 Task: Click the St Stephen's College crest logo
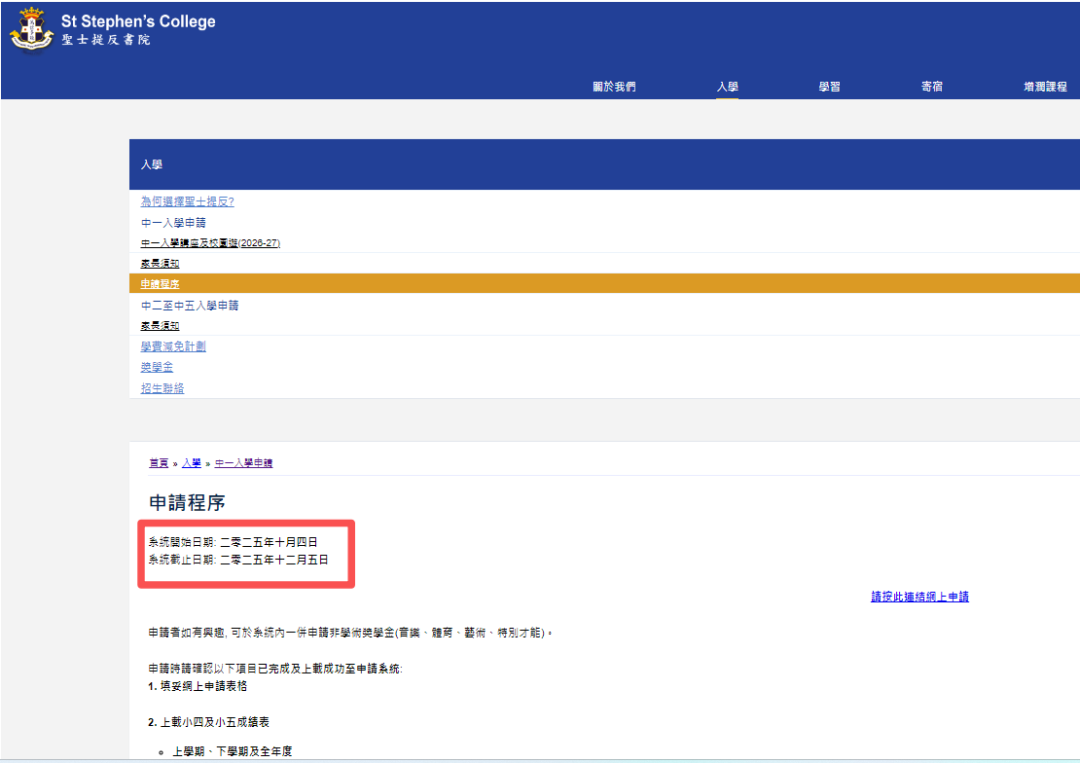click(x=32, y=28)
